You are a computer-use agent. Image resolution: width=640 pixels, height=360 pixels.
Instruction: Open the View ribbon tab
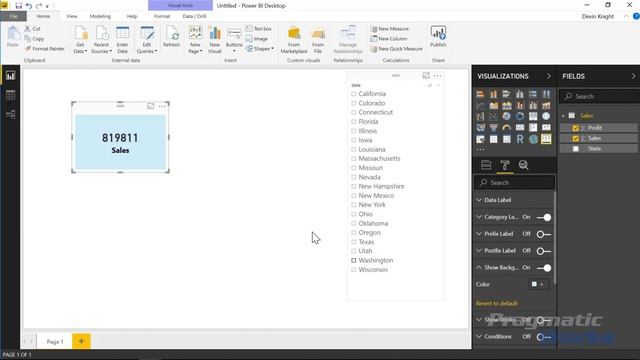click(x=72, y=16)
